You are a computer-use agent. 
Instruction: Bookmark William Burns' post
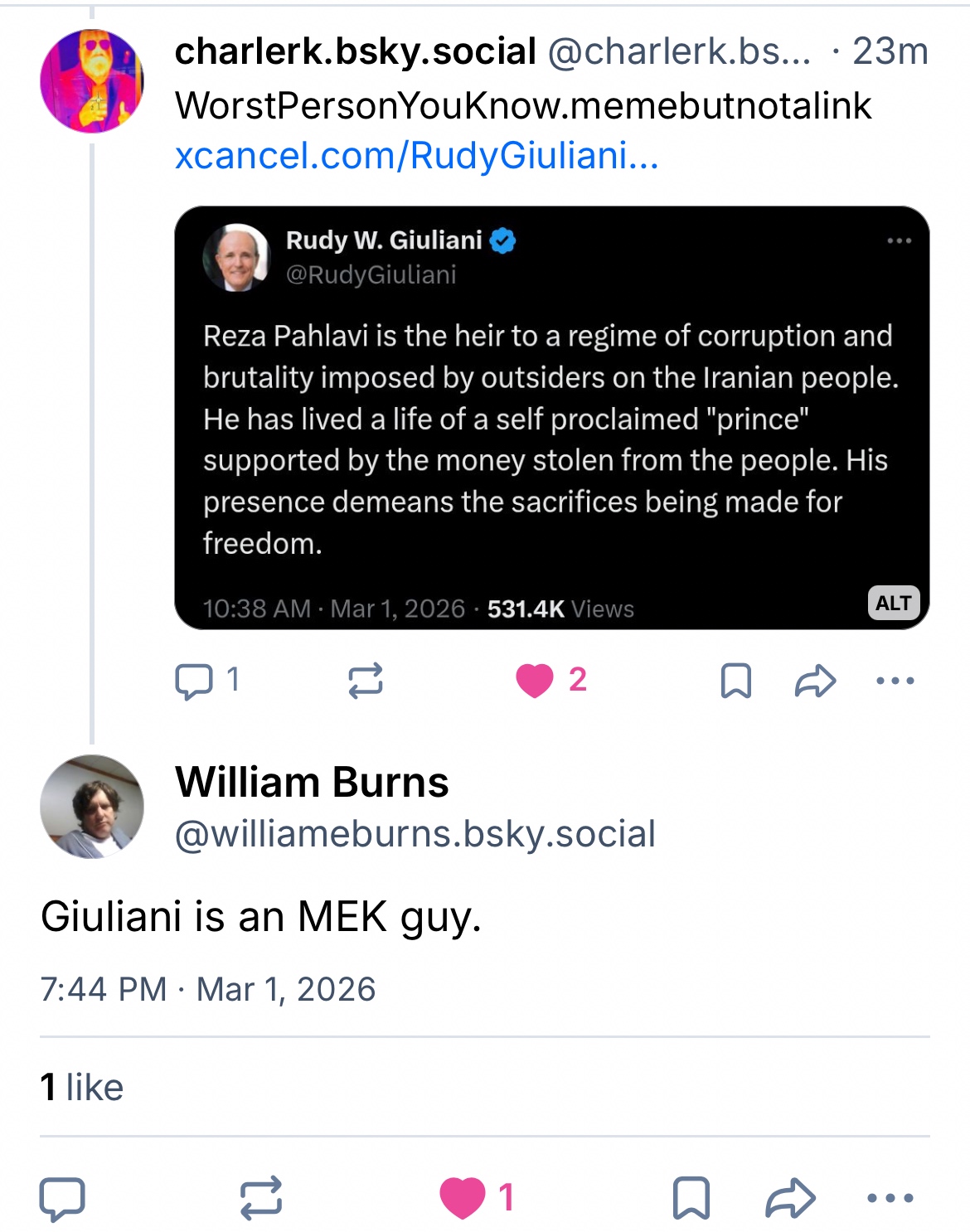point(691,1198)
